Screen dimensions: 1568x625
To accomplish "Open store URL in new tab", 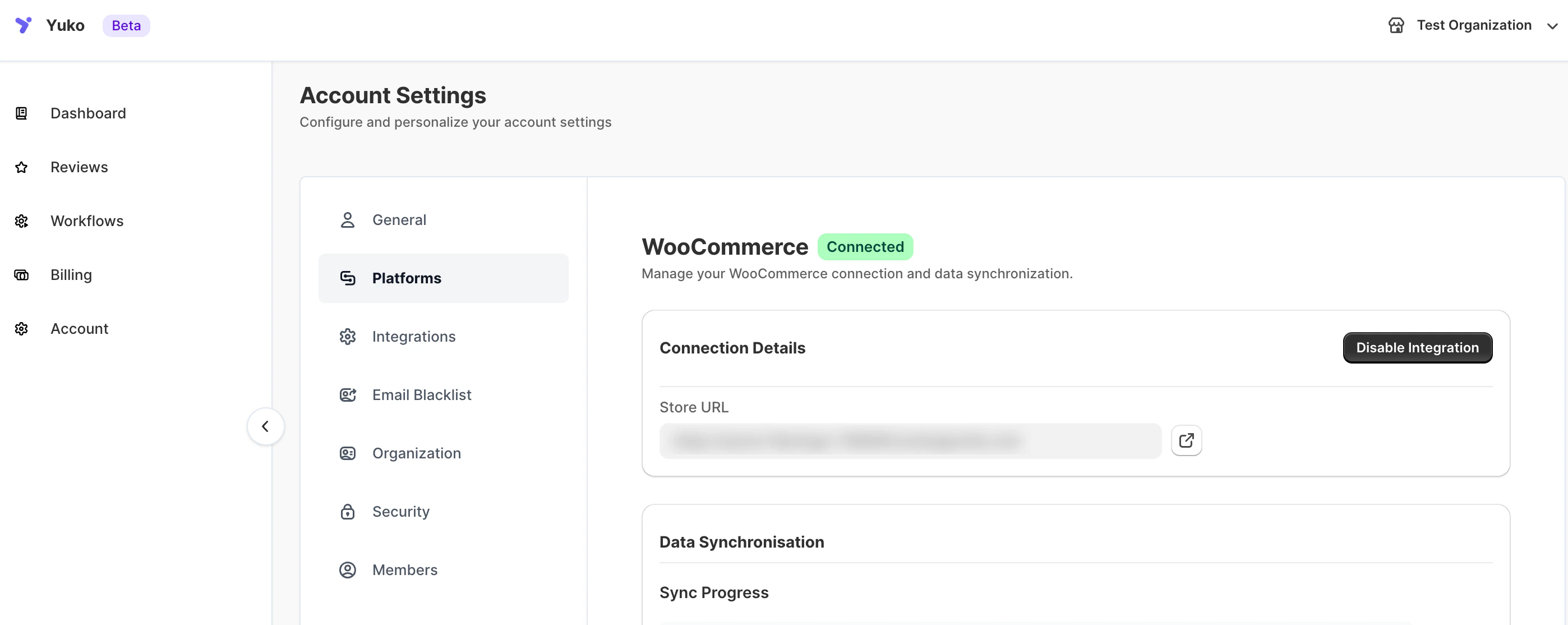I will pos(1186,440).
